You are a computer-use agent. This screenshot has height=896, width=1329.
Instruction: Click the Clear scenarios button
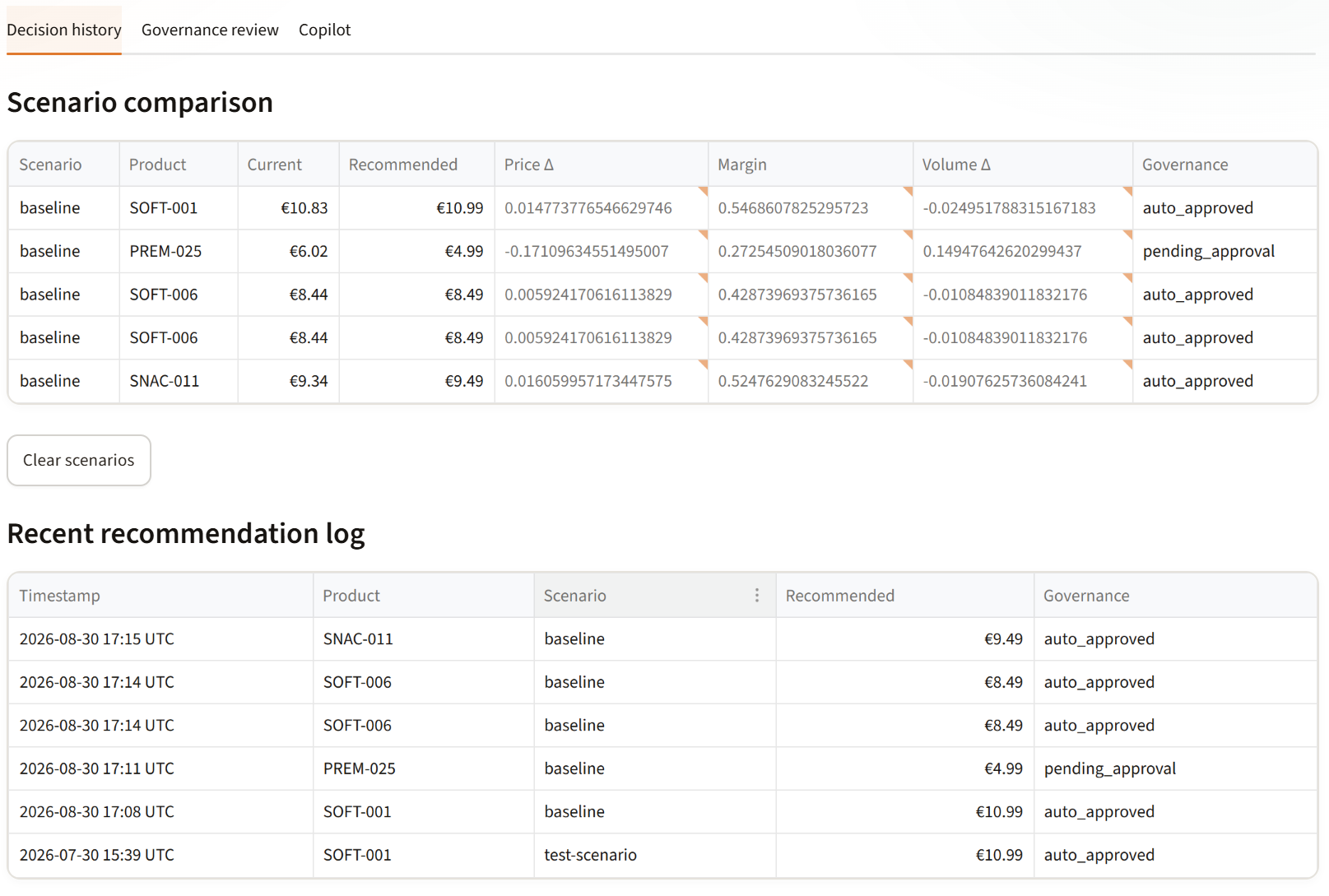pyautogui.click(x=79, y=460)
